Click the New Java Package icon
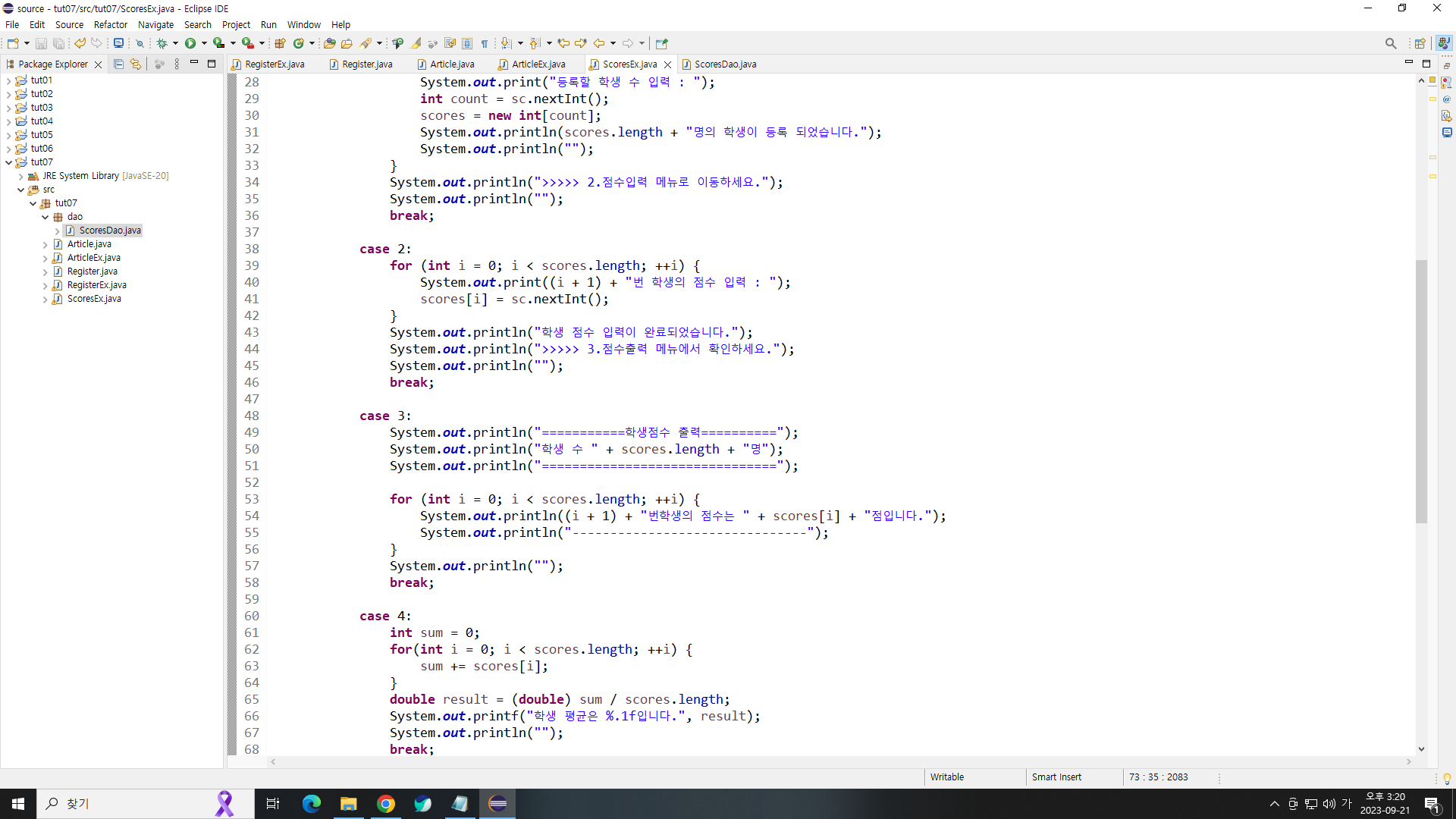The image size is (1456, 819). [x=280, y=43]
